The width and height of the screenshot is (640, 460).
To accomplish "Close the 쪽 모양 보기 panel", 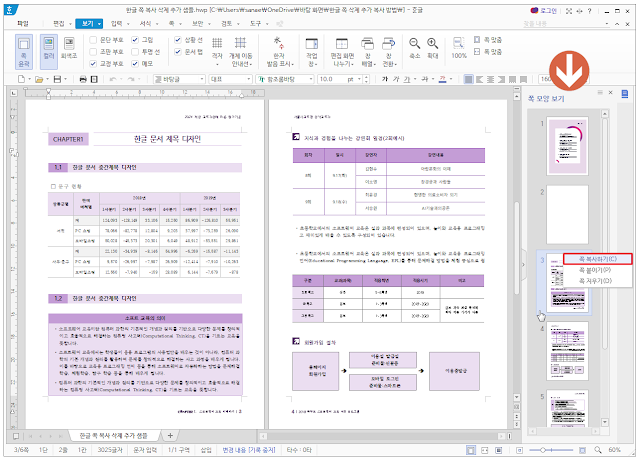I will click(x=611, y=93).
